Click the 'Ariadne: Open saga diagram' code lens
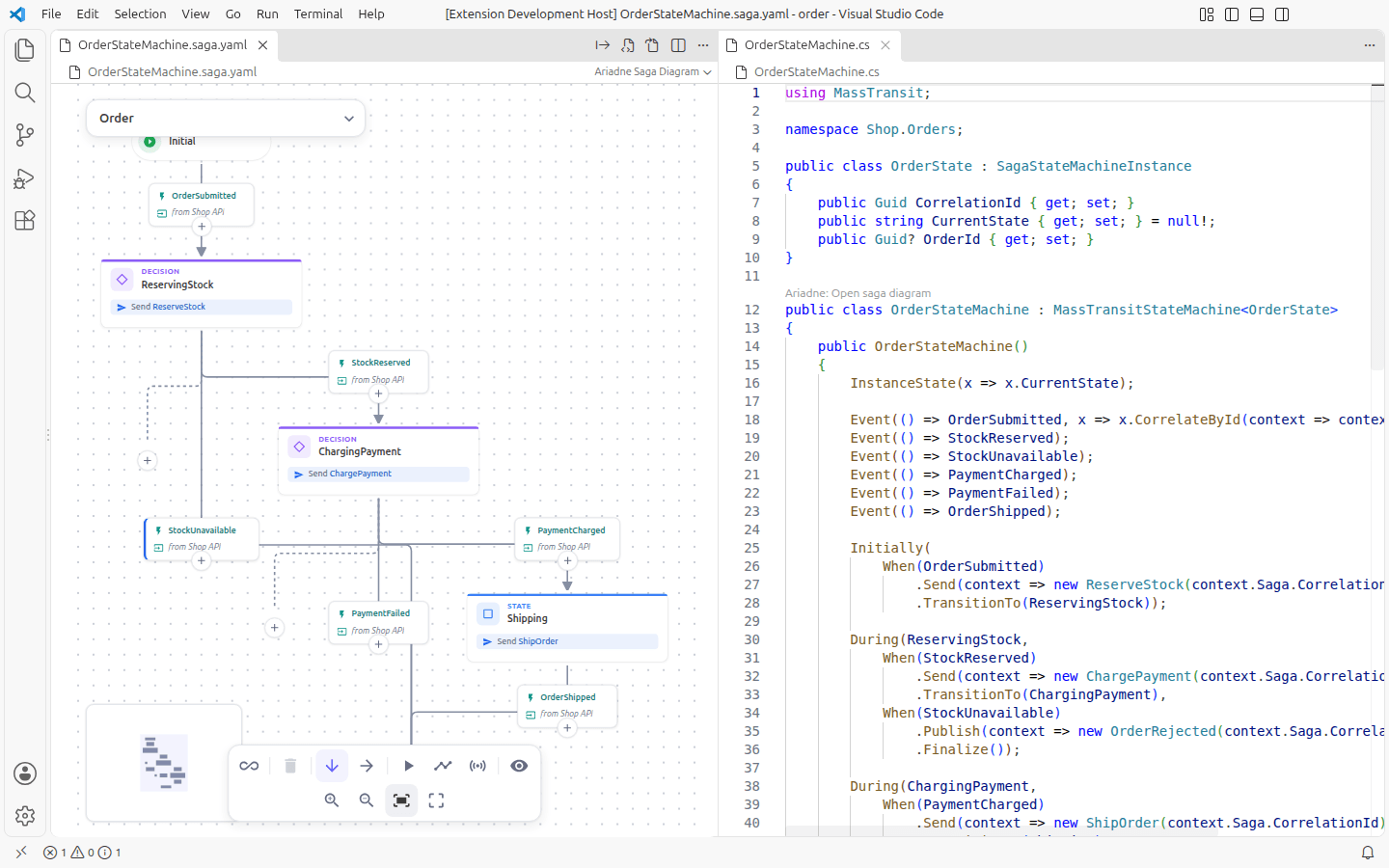Screen dimensions: 1389x868 coord(858,293)
